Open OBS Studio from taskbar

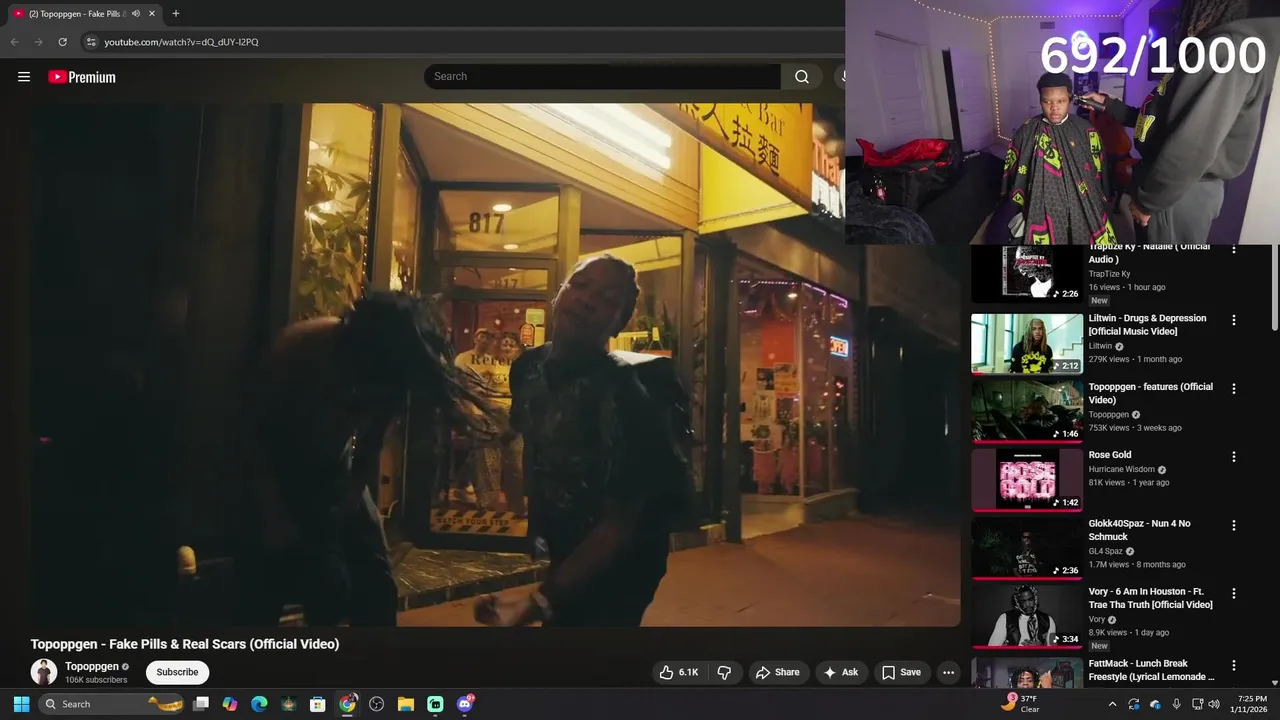(x=377, y=704)
